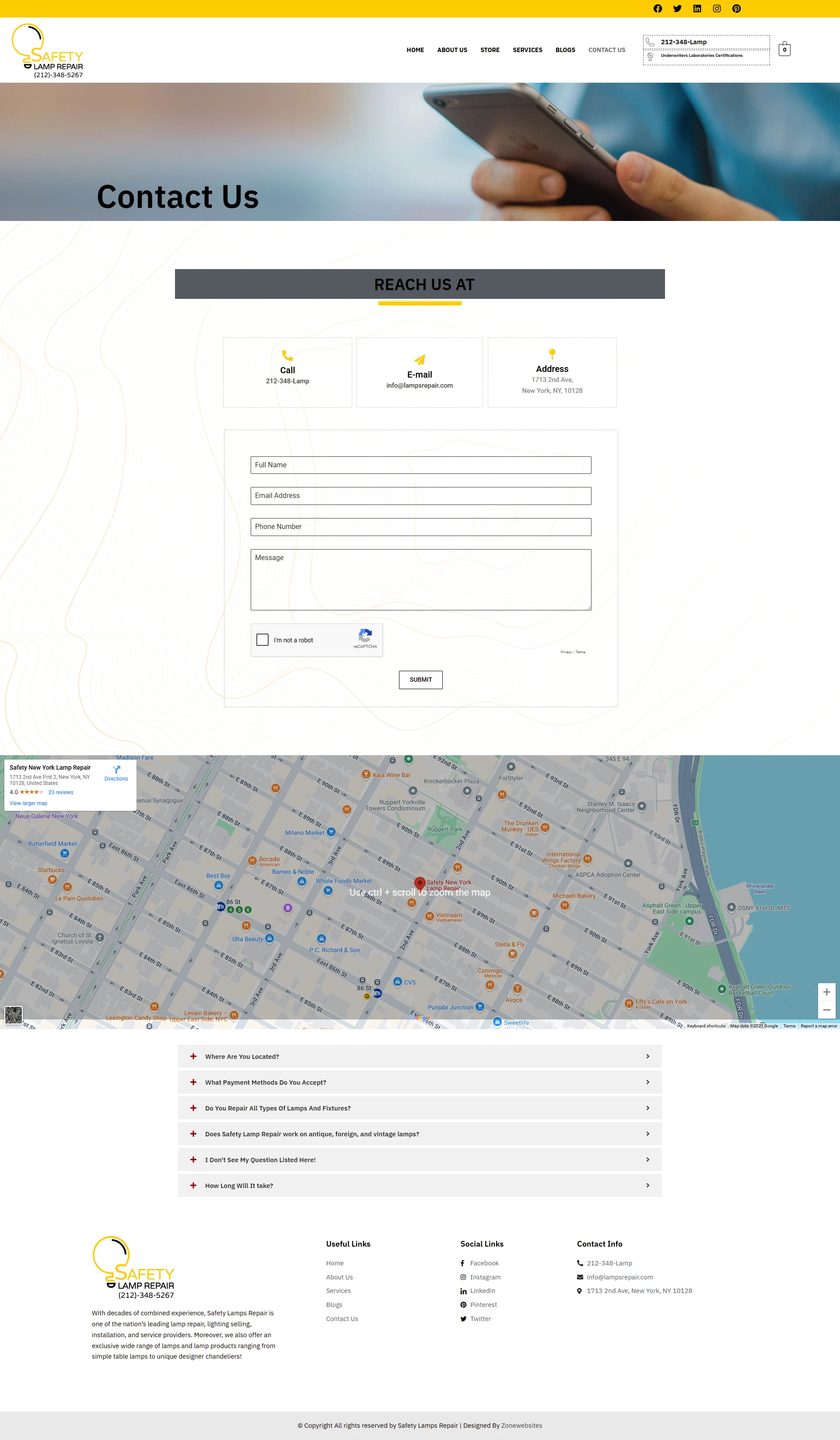840x1440 pixels.
Task: Open the LinkedIn icon in top bar
Action: [697, 9]
